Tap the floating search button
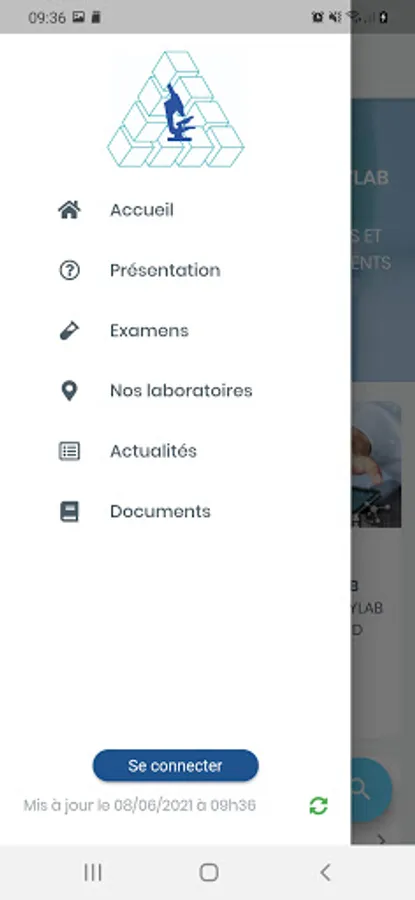Viewport: 415px width, 900px height. 371,790
